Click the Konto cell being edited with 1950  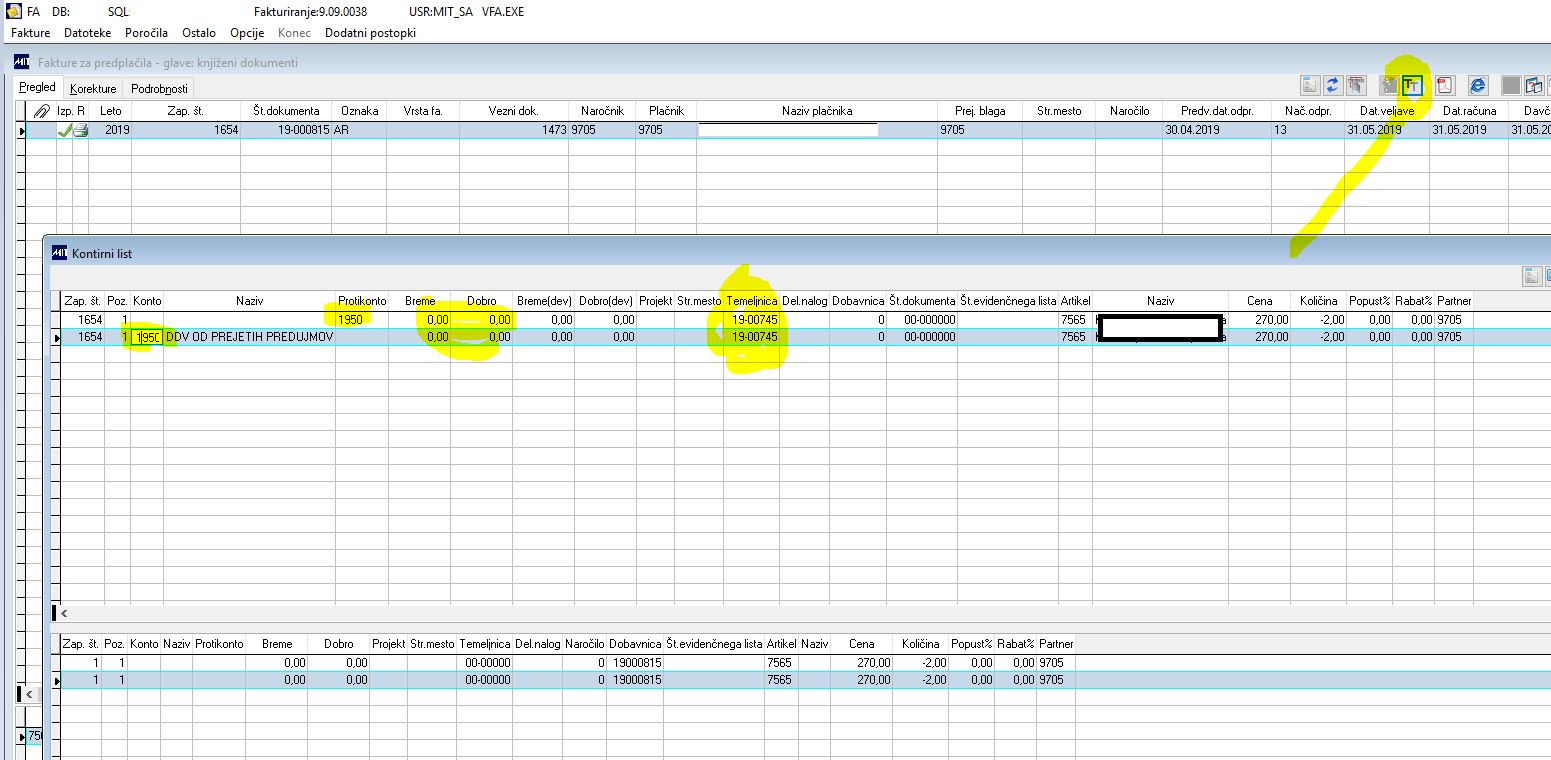point(148,337)
